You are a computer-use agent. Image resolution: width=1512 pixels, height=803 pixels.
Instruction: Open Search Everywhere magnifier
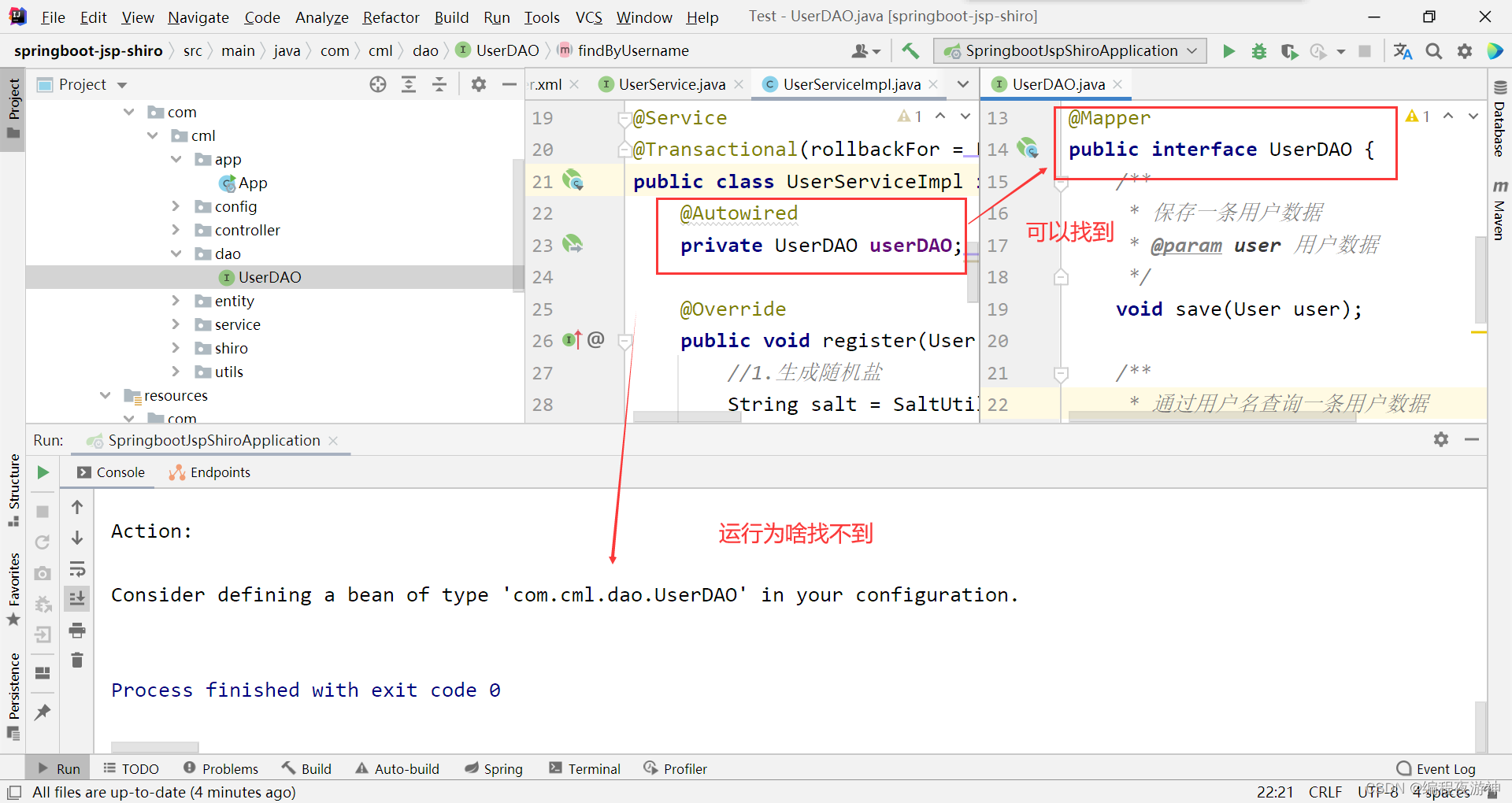[x=1433, y=50]
